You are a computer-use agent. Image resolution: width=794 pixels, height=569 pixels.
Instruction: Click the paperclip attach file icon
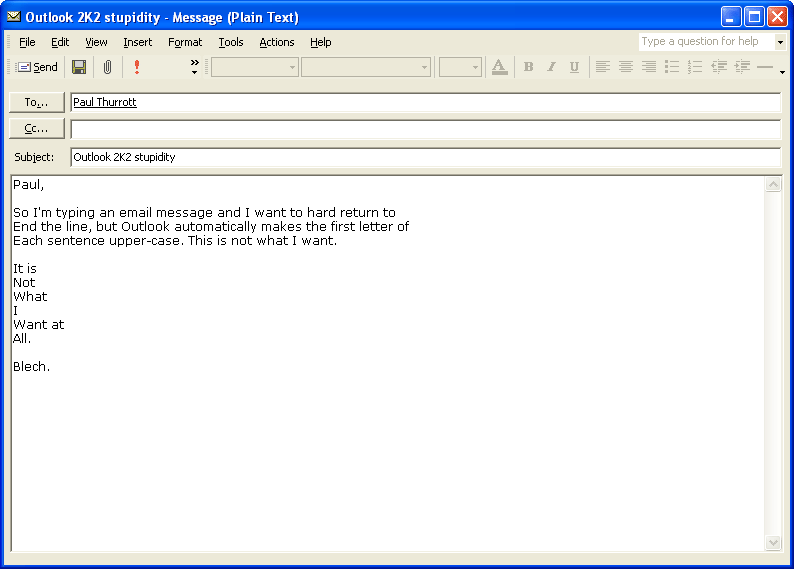(x=107, y=67)
